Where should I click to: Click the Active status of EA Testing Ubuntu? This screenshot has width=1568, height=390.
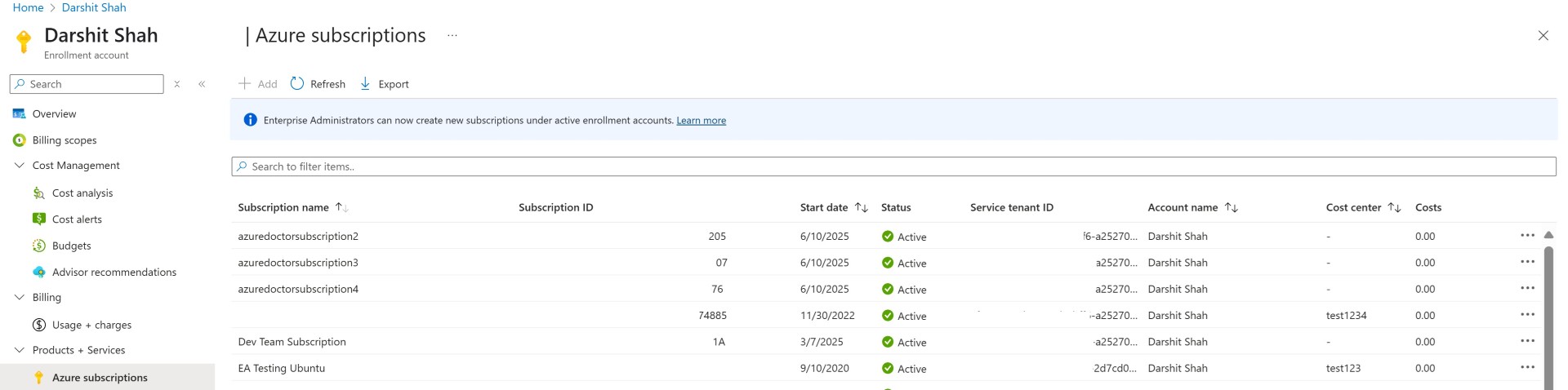[x=904, y=368]
